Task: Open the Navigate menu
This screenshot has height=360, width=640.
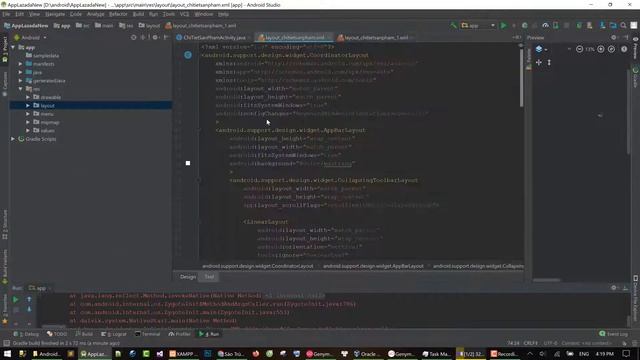Action: (x=55, y=14)
